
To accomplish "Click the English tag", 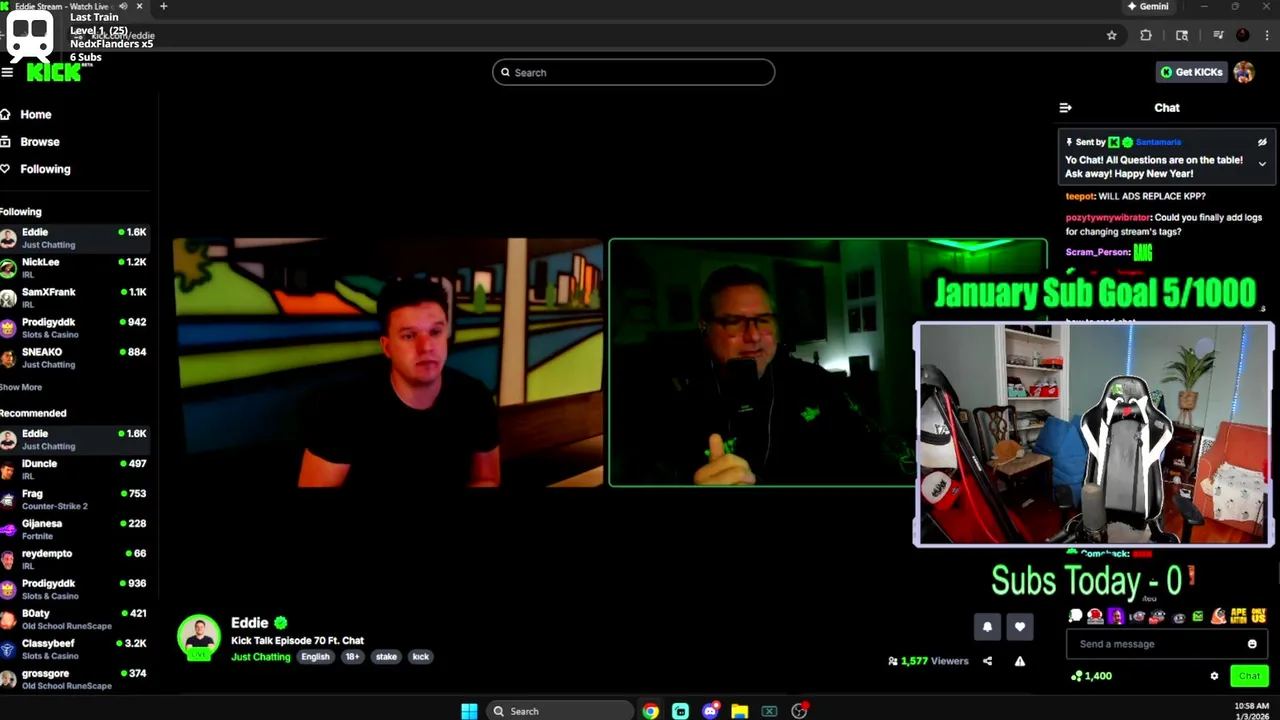I will [x=315, y=657].
